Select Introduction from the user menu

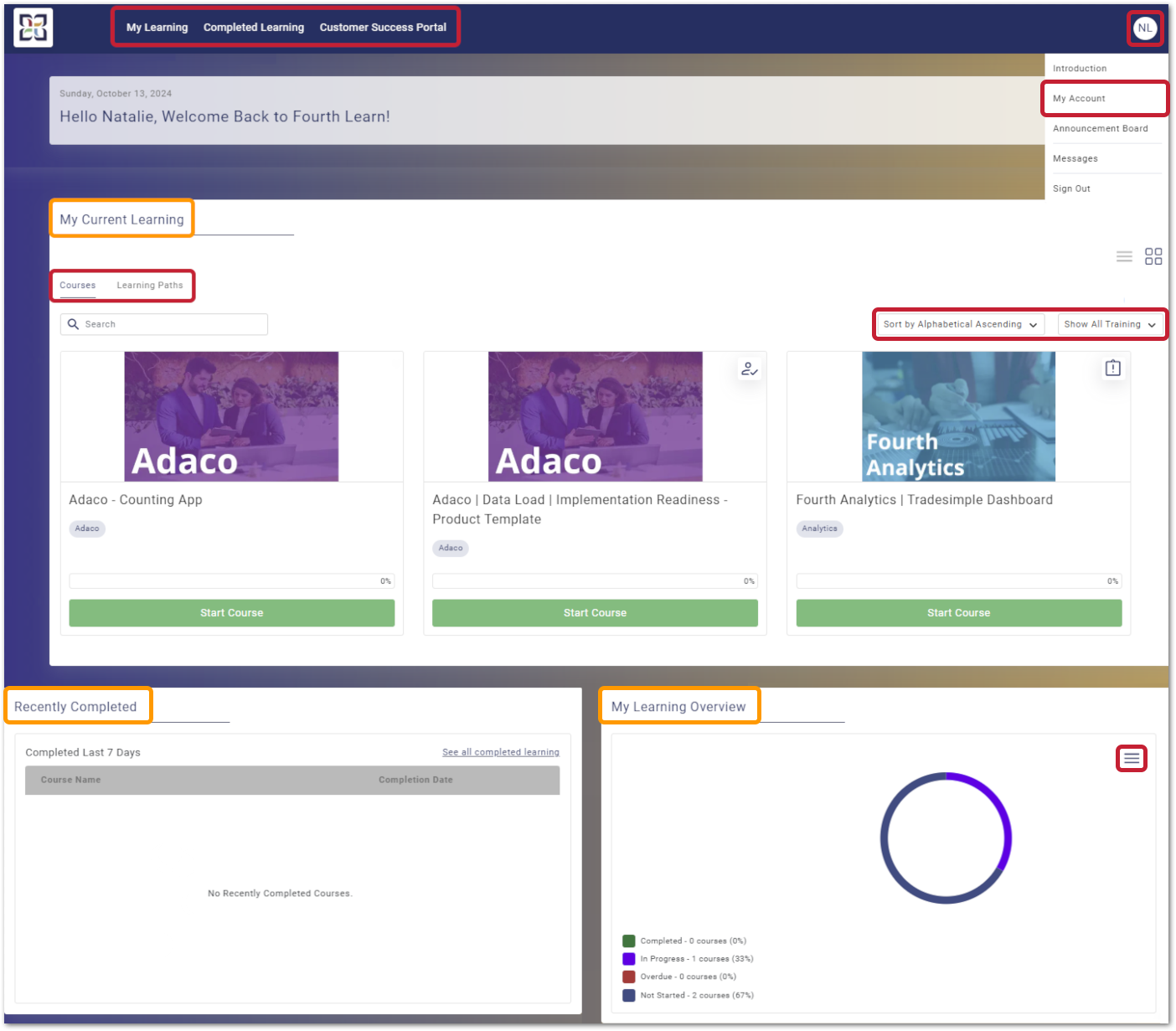(x=1080, y=69)
